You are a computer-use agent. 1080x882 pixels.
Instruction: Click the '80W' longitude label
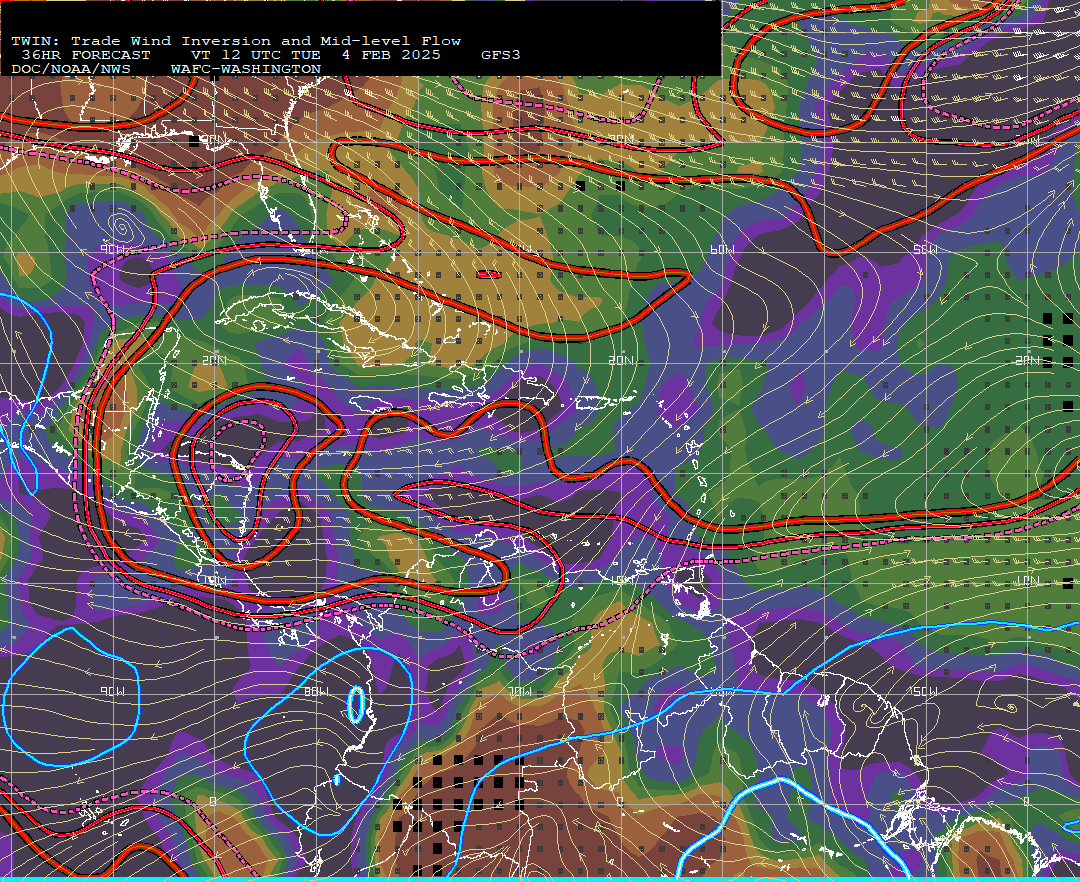(317, 691)
